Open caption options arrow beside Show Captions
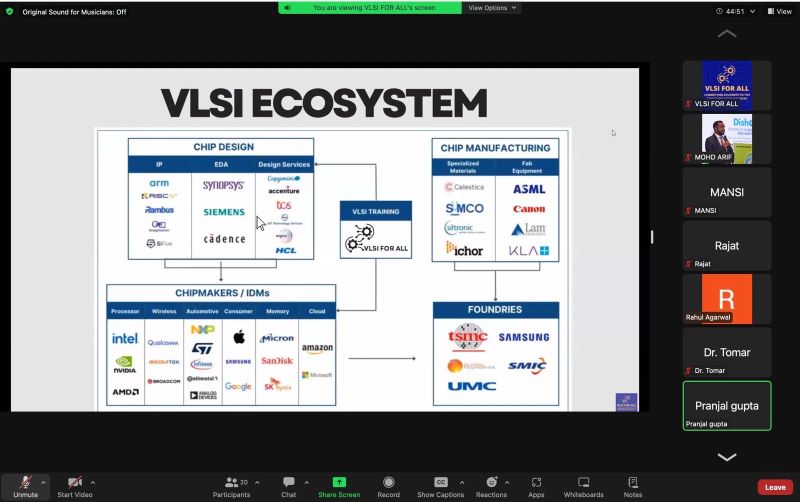This screenshot has width=800, height=502. click(462, 482)
